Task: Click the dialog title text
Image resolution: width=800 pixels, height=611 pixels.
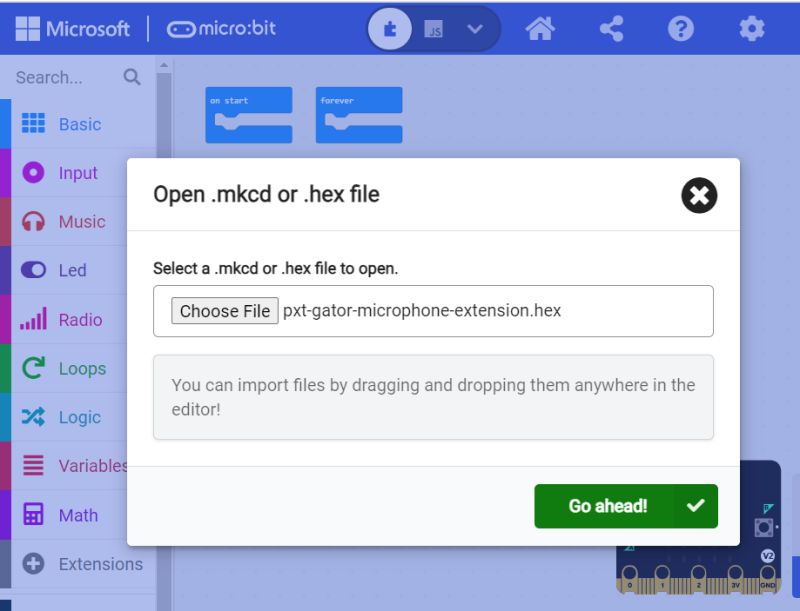Action: click(x=266, y=194)
